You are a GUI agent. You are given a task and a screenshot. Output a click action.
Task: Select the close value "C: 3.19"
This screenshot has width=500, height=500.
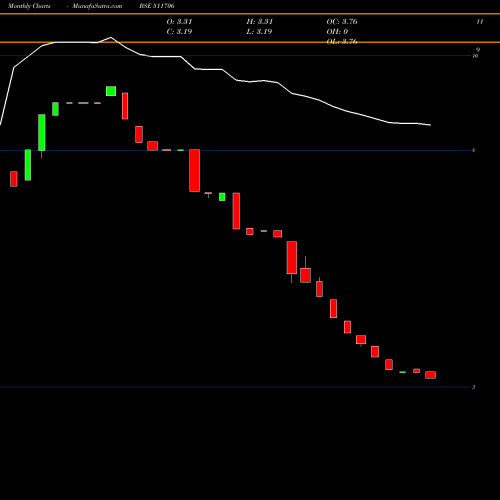click(179, 32)
